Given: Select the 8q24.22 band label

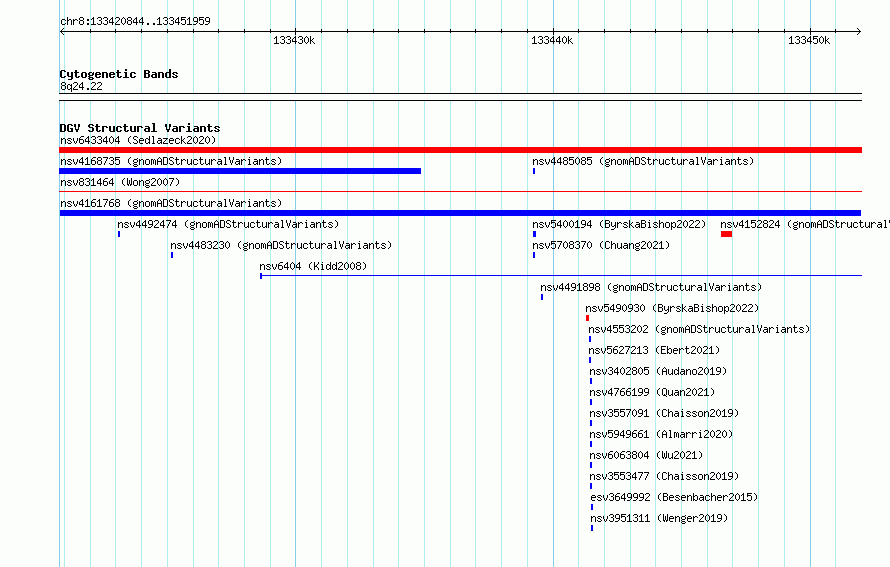Looking at the screenshot, I should 81,86.
